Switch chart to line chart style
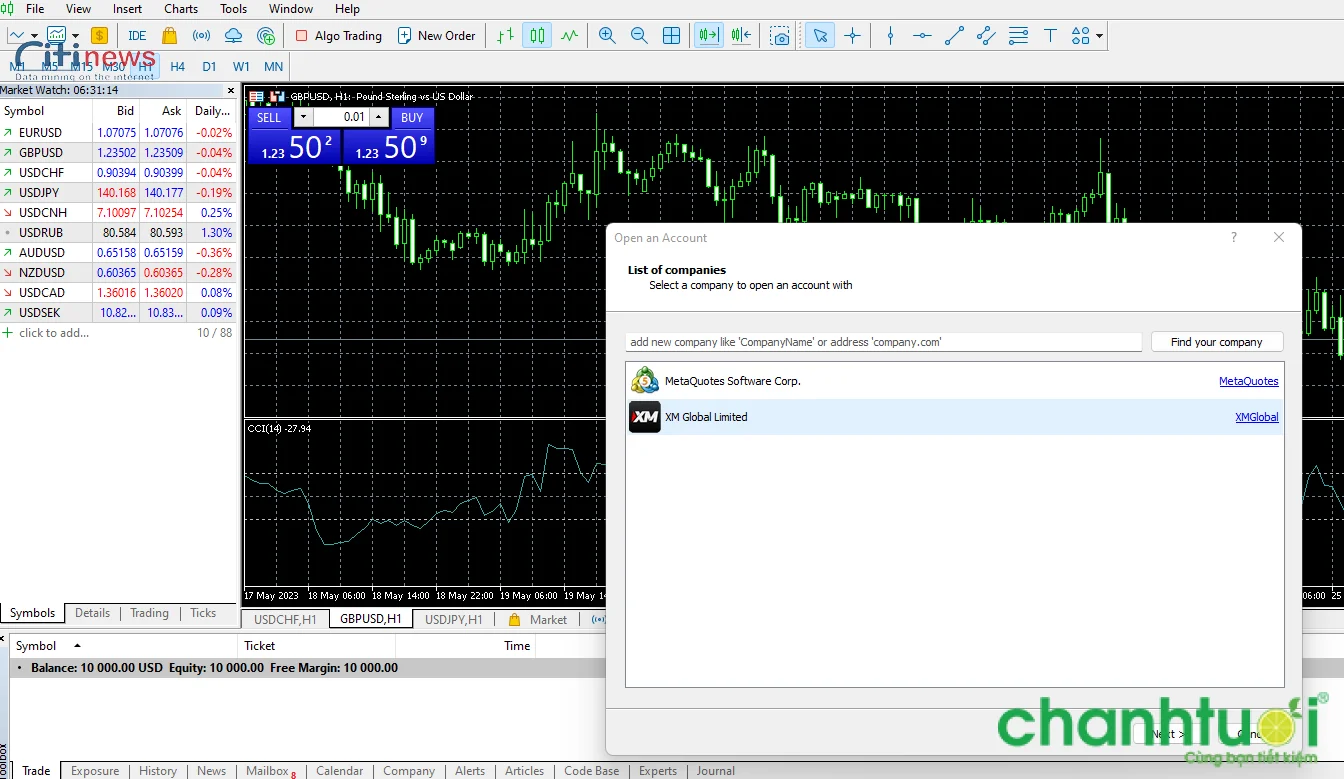The image size is (1344, 779). (x=569, y=36)
